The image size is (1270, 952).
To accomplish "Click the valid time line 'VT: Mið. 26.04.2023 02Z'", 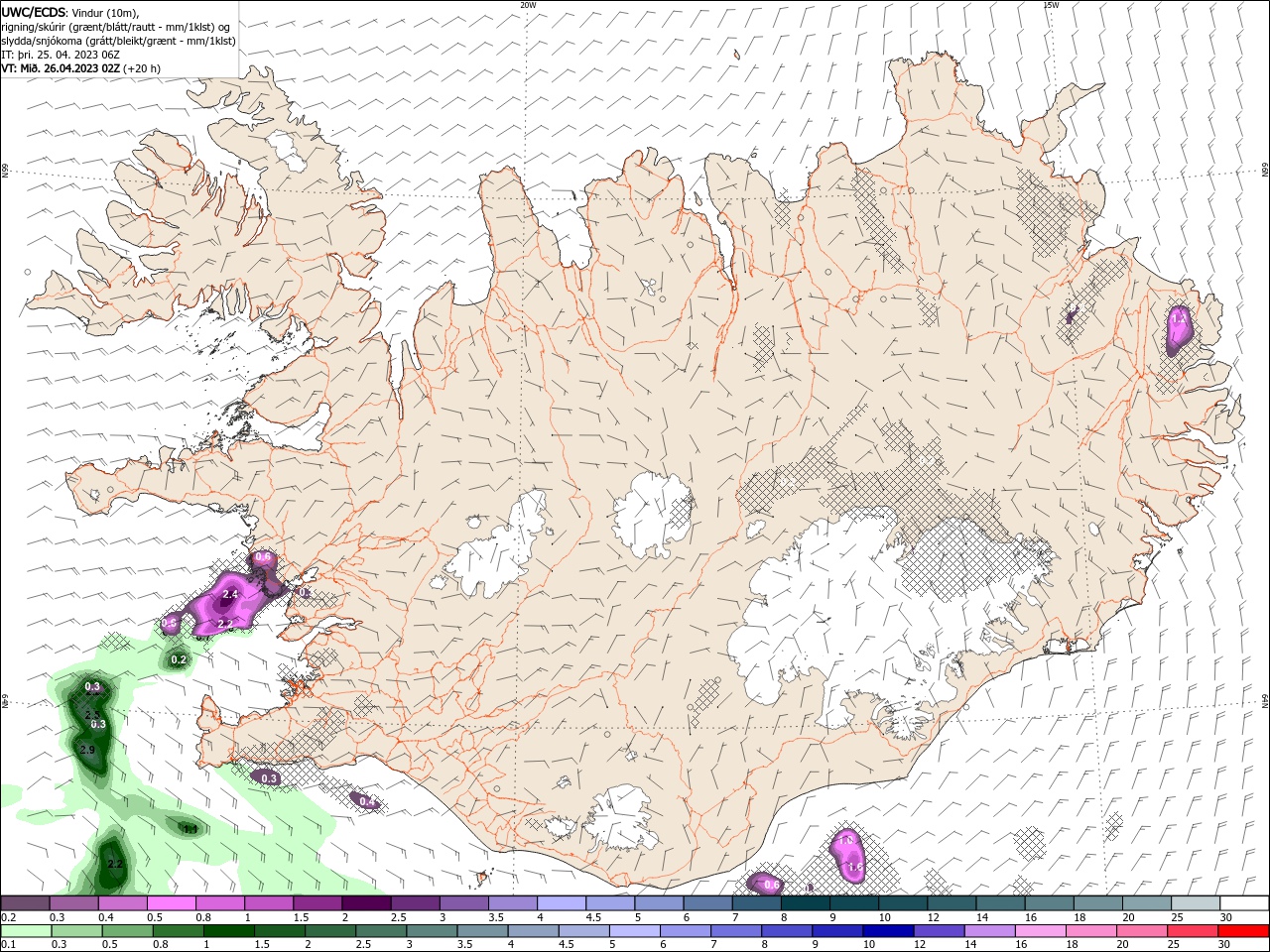I will (x=61, y=68).
